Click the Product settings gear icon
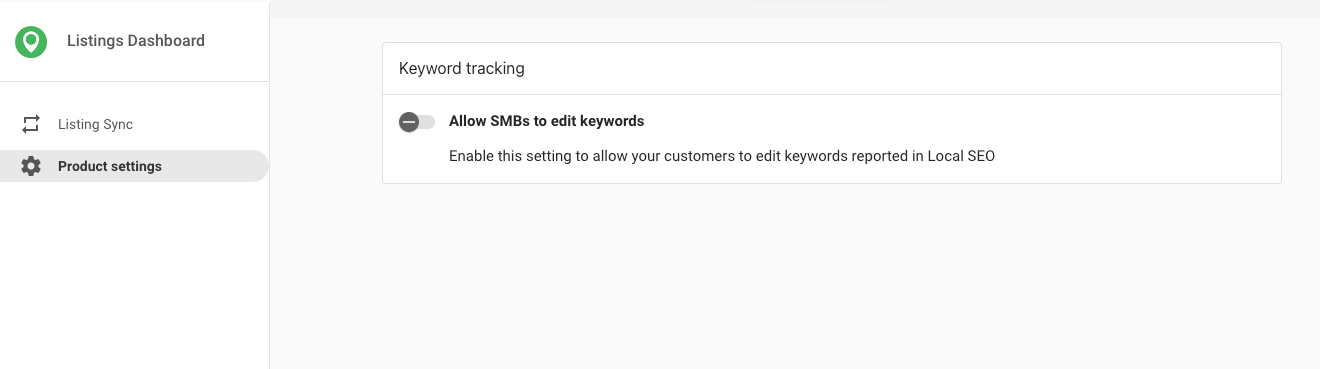Image resolution: width=1320 pixels, height=369 pixels. click(x=31, y=166)
